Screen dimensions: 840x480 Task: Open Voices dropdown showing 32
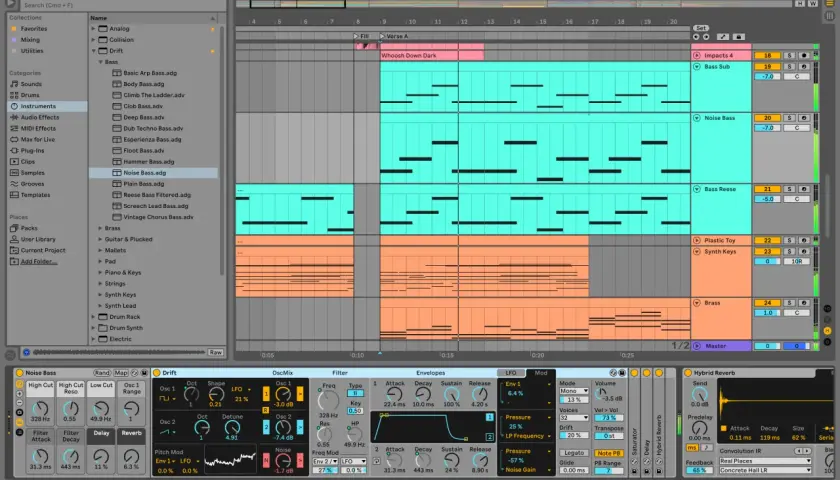pos(574,418)
